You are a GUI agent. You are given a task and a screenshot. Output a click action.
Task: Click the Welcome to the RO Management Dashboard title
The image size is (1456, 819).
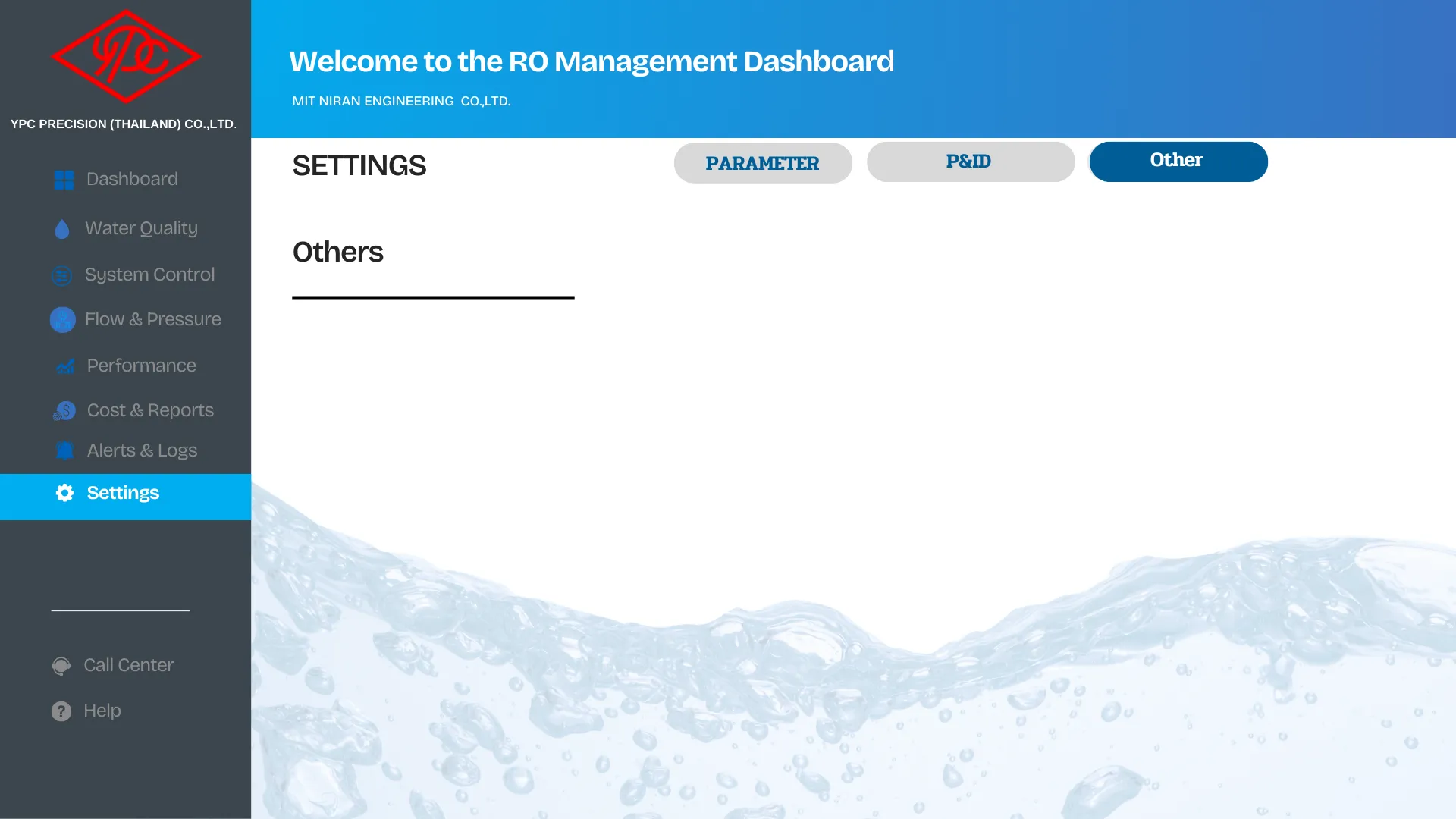click(x=591, y=61)
